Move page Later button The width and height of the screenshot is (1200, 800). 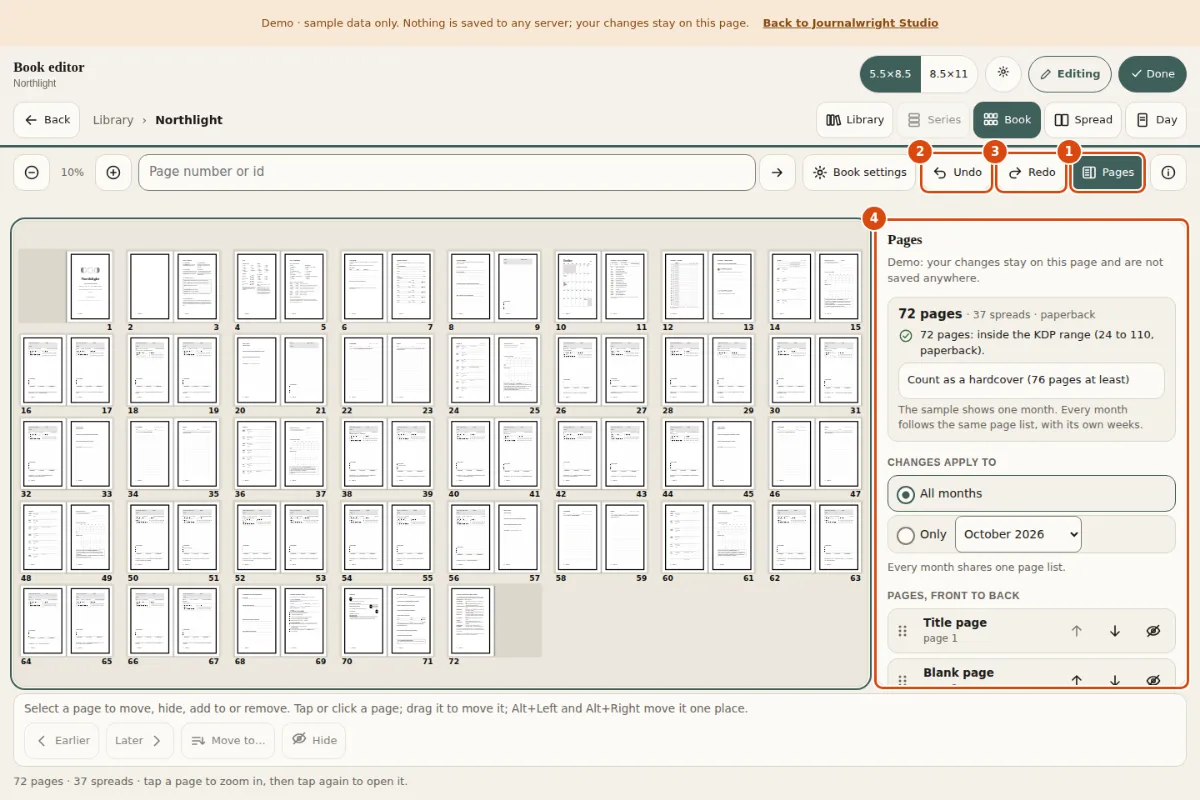coord(140,741)
